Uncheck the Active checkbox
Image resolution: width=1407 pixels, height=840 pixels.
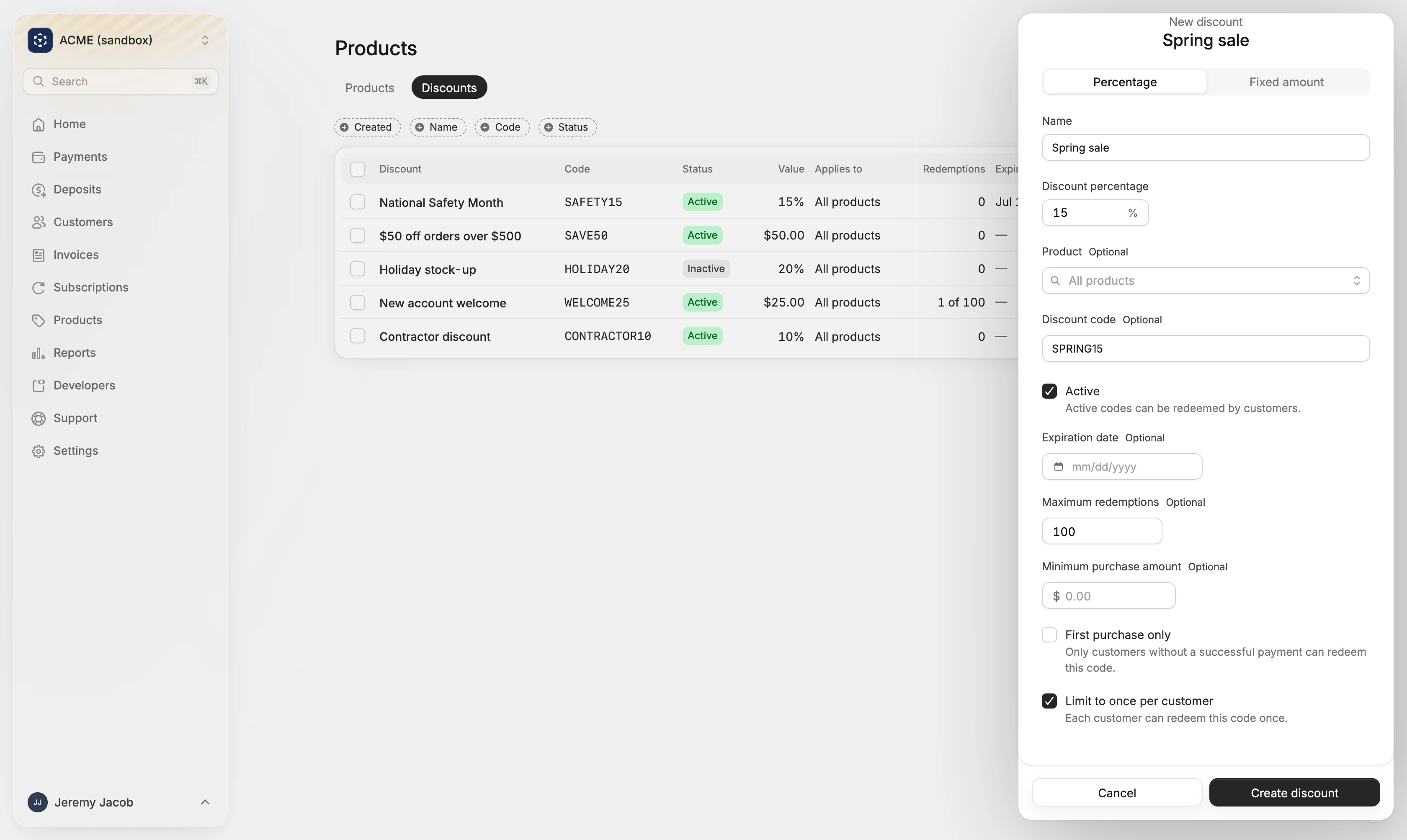1049,391
